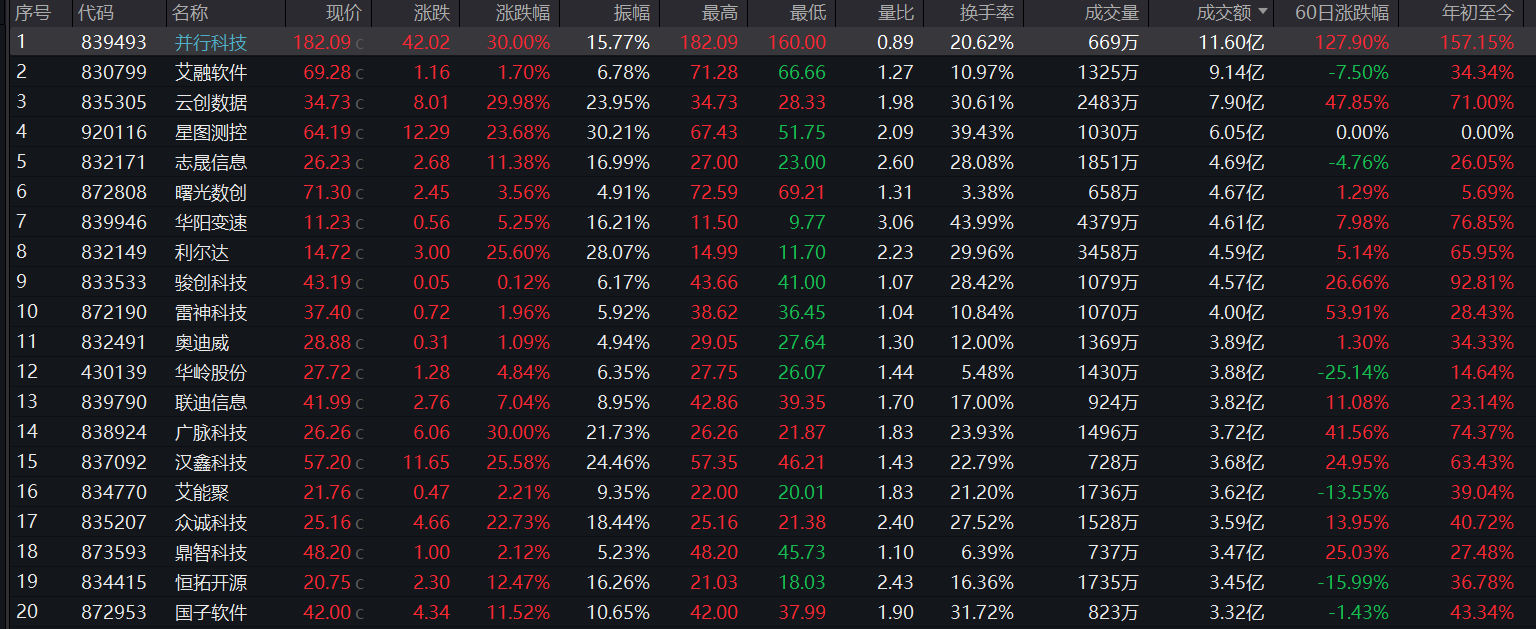Click the 名称 column header
1536x629 pixels.
click(190, 13)
